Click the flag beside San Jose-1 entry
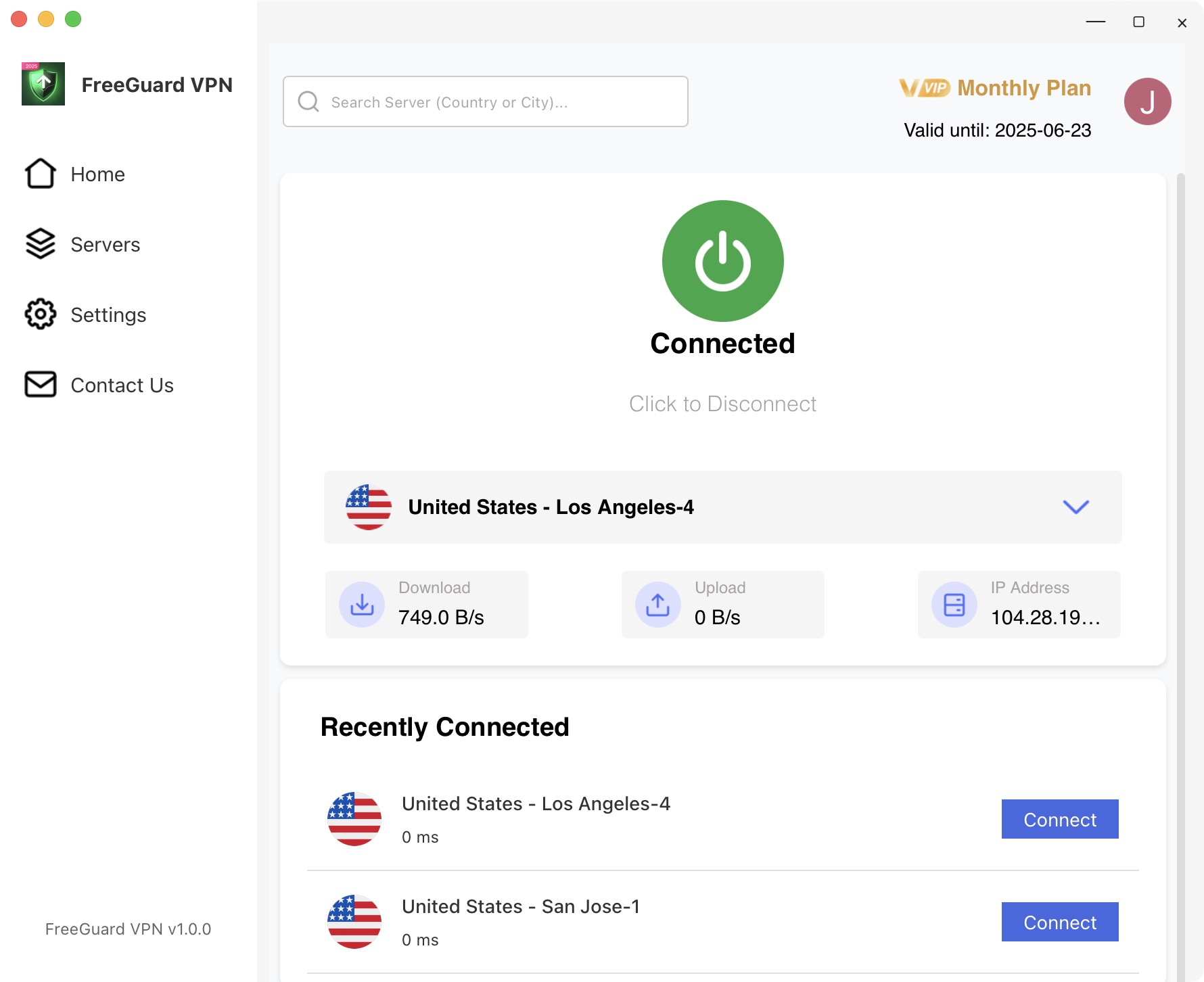This screenshot has height=982, width=1204. pyautogui.click(x=354, y=922)
